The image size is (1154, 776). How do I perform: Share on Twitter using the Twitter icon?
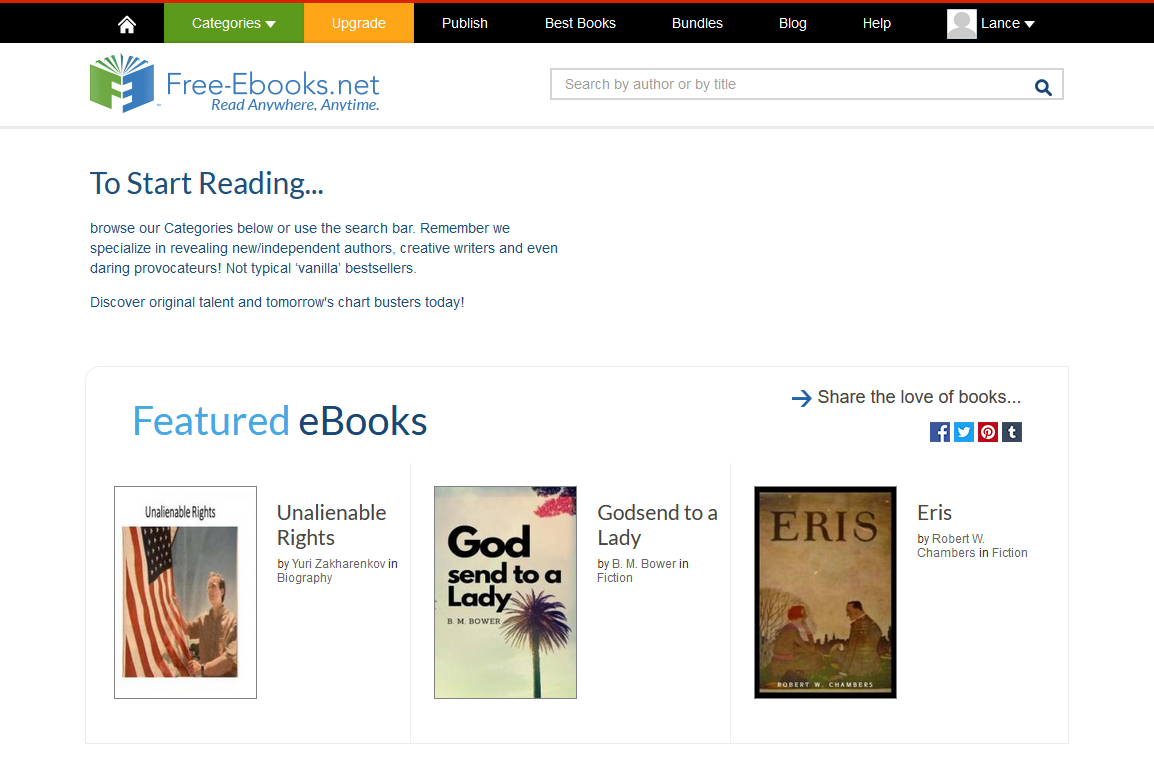tap(963, 432)
